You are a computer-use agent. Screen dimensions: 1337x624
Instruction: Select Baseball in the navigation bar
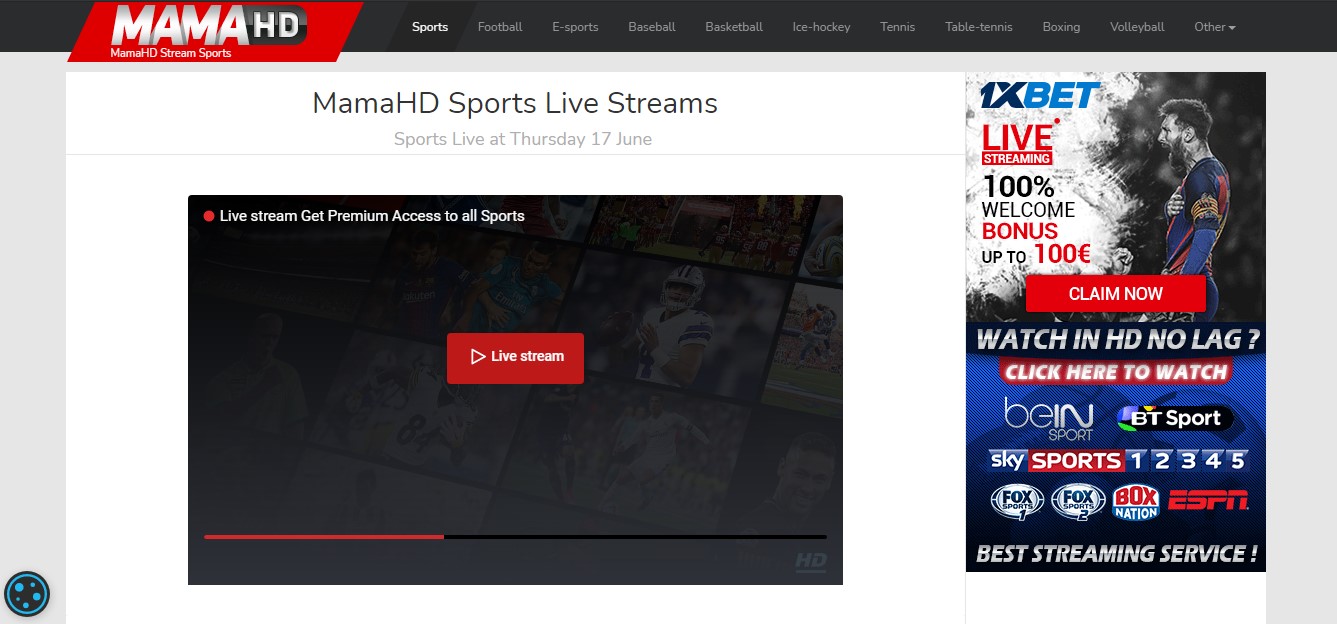coord(652,27)
